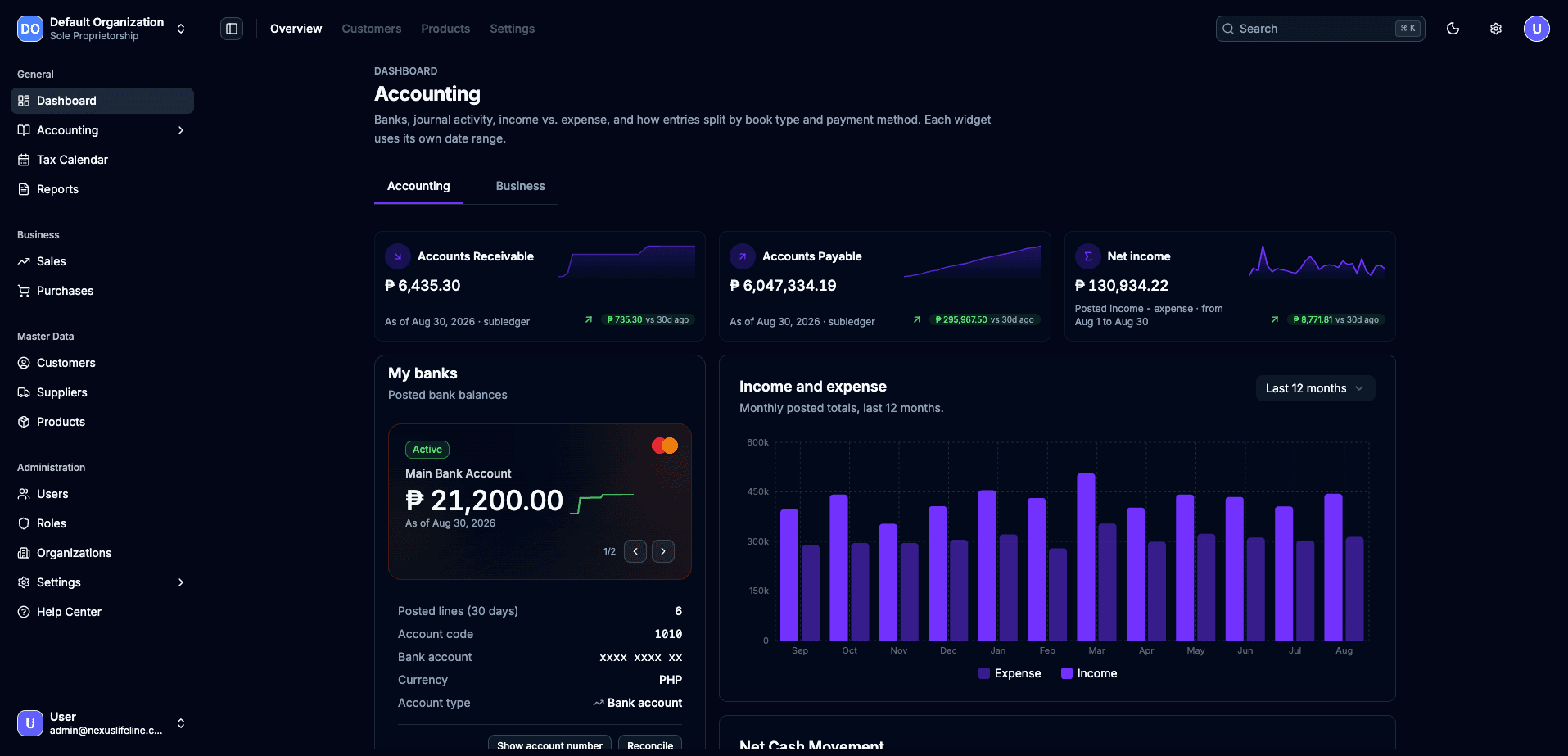This screenshot has height=756, width=1568.
Task: Click the sidebar user avatar U
Action: [x=30, y=723]
